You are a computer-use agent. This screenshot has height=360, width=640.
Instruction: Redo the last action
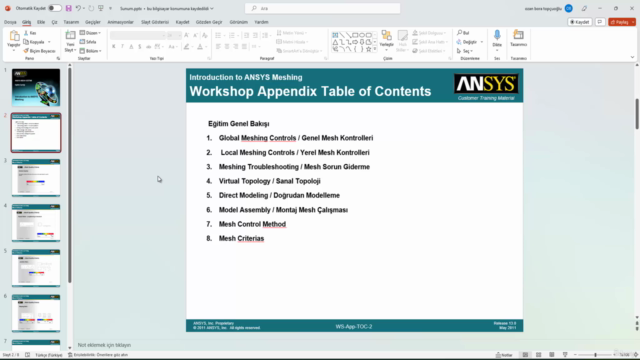click(91, 8)
